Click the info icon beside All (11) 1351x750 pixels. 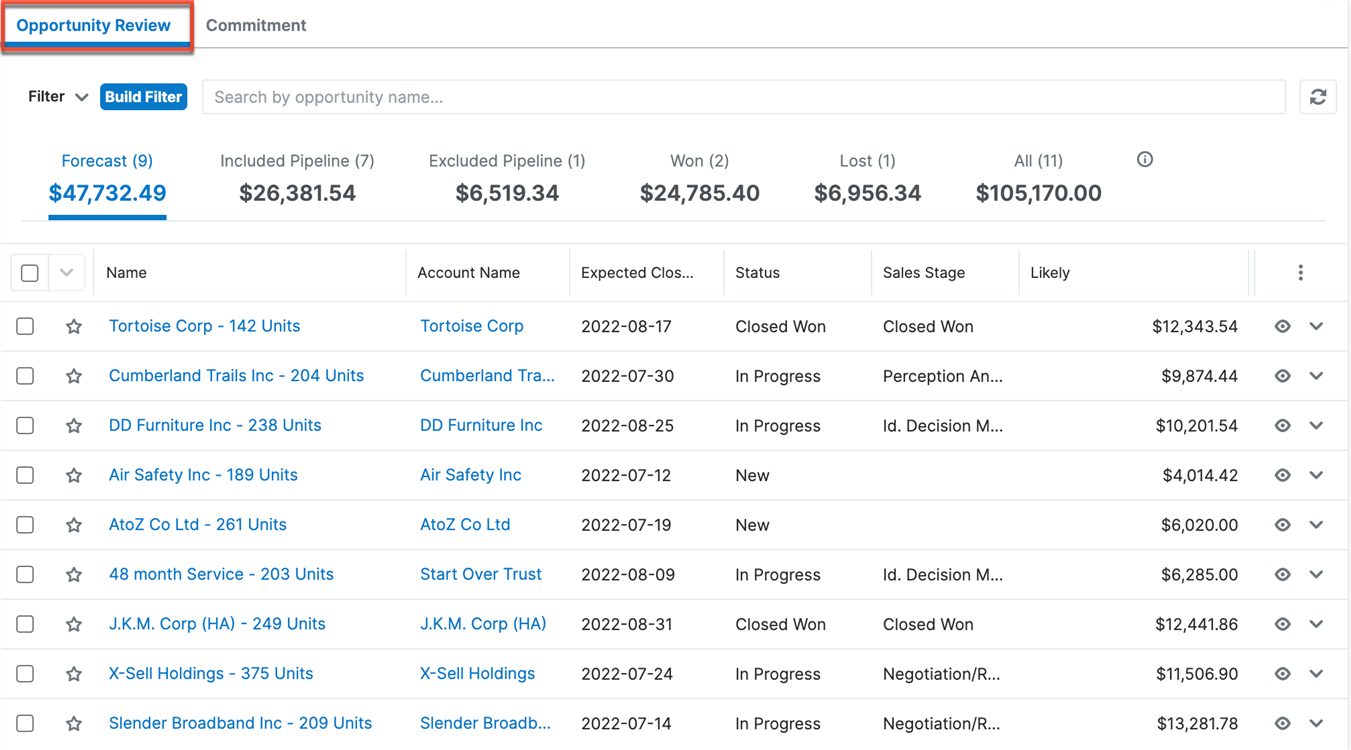pyautogui.click(x=1145, y=160)
